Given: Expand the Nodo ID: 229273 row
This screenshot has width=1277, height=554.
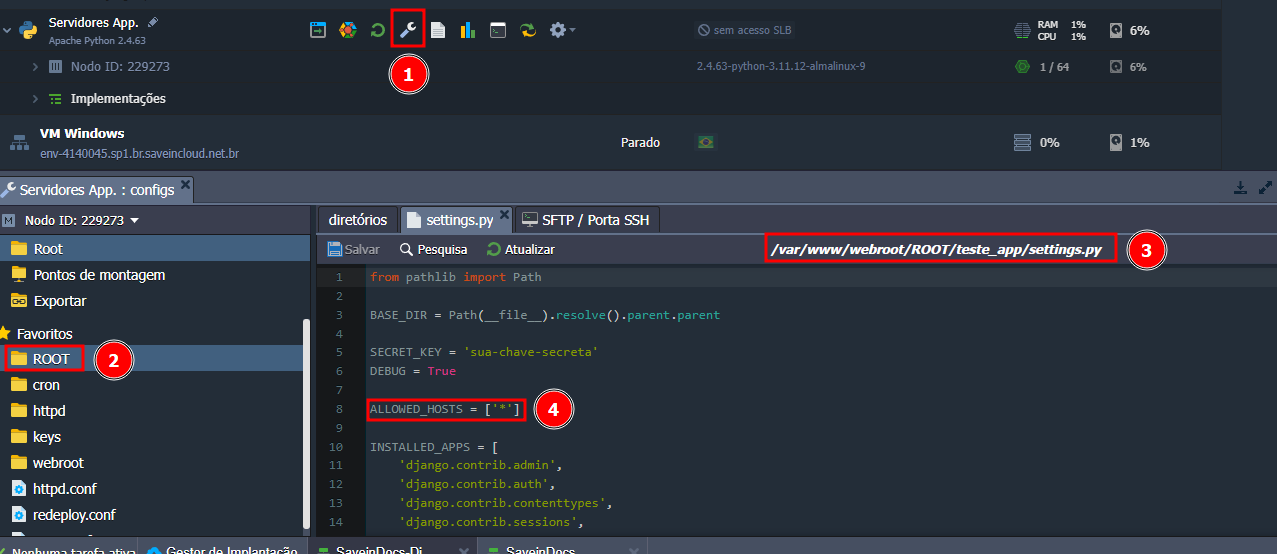Looking at the screenshot, I should click(35, 67).
